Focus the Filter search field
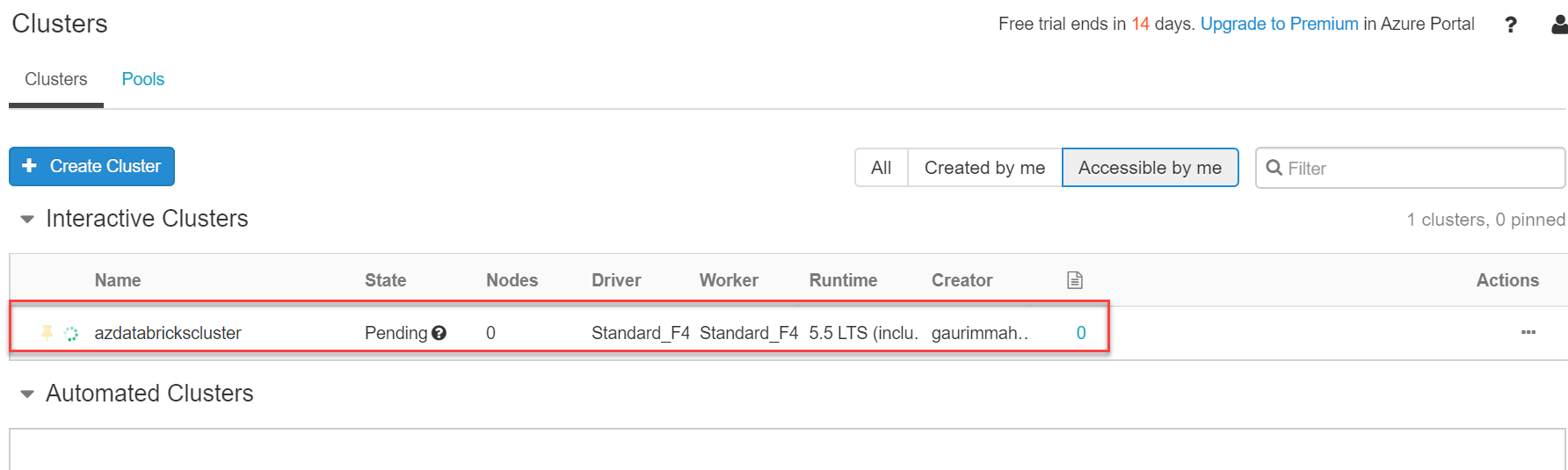 tap(1411, 167)
